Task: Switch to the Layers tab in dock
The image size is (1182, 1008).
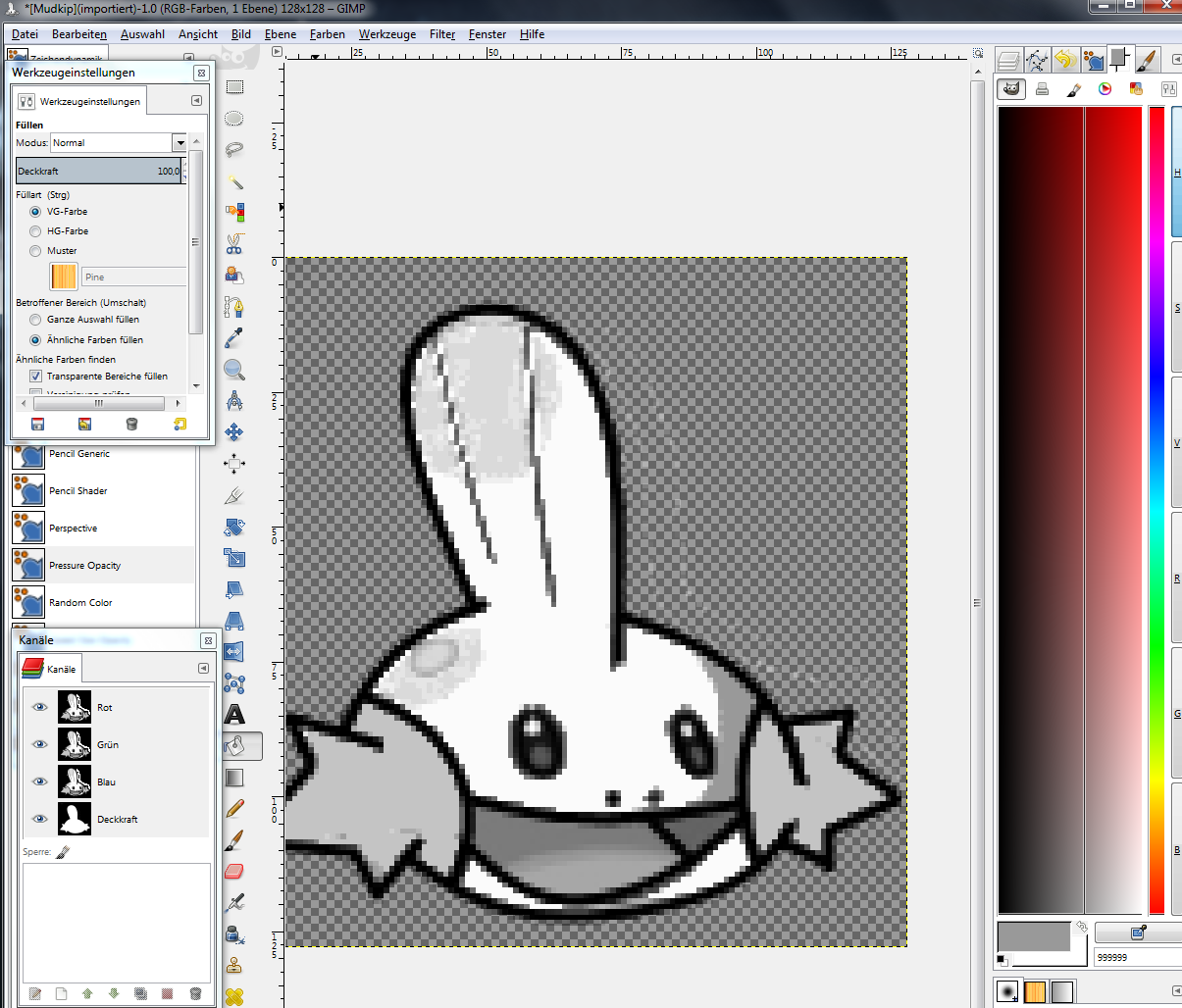Action: pos(1009,60)
